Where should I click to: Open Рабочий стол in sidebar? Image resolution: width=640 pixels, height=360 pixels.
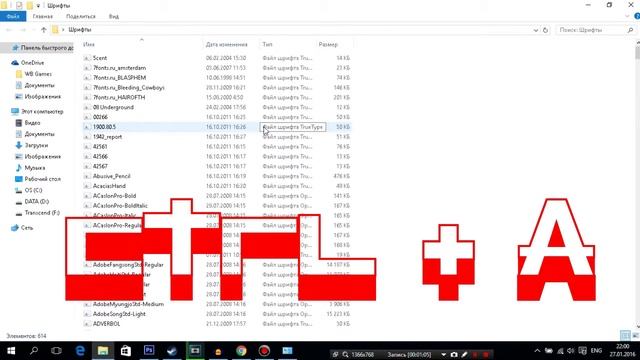click(42, 179)
